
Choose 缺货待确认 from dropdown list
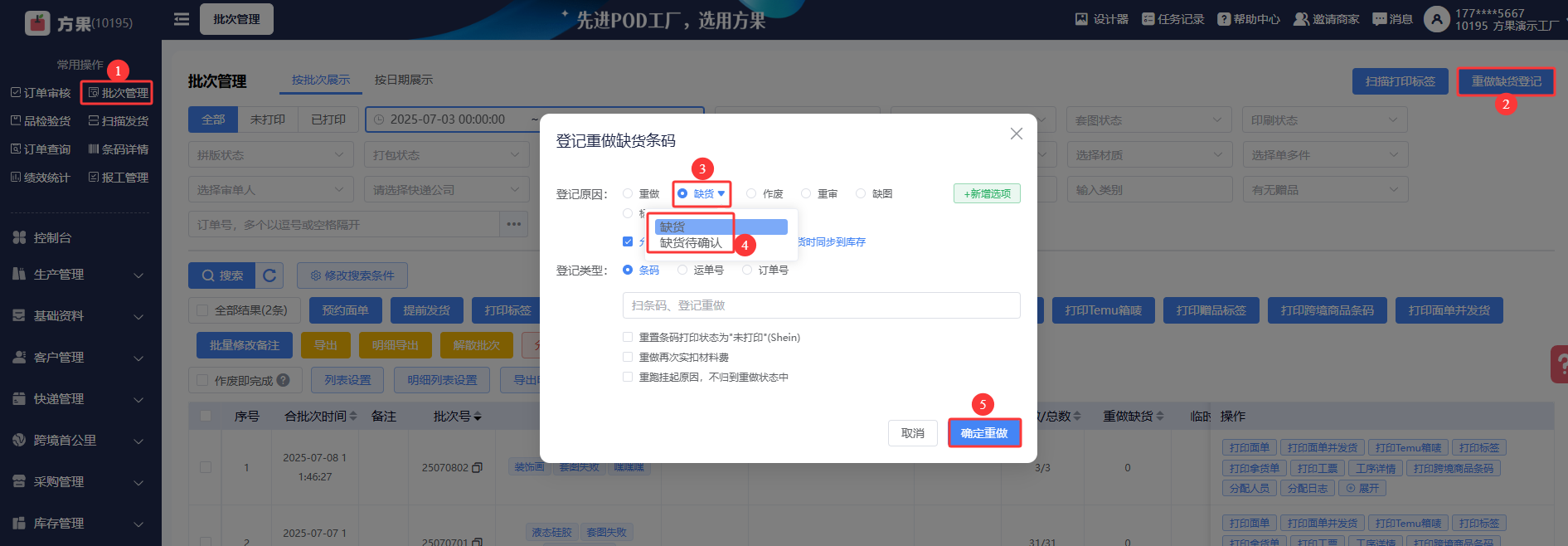click(x=691, y=242)
